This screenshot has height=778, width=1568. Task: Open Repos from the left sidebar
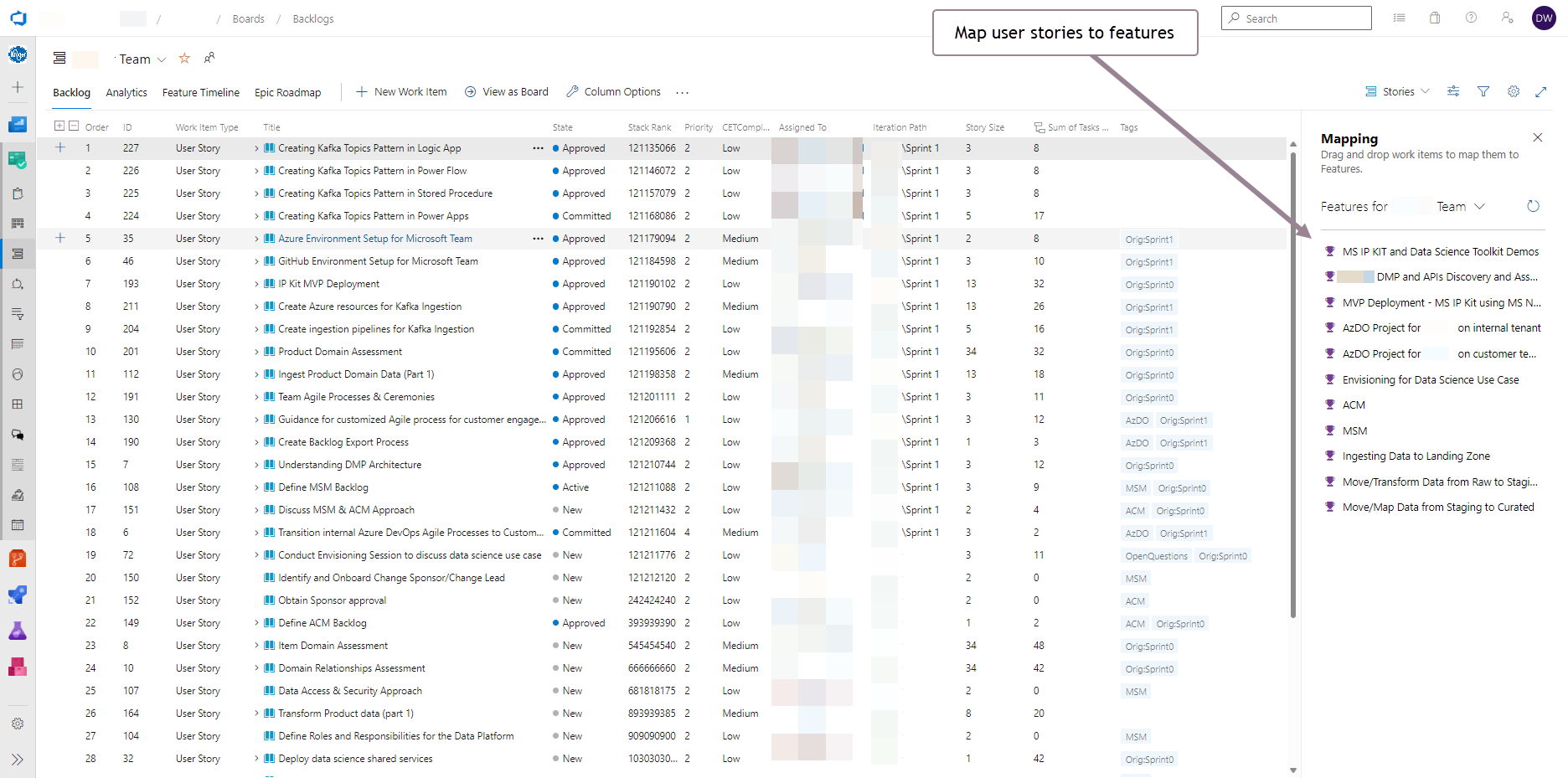pyautogui.click(x=18, y=558)
